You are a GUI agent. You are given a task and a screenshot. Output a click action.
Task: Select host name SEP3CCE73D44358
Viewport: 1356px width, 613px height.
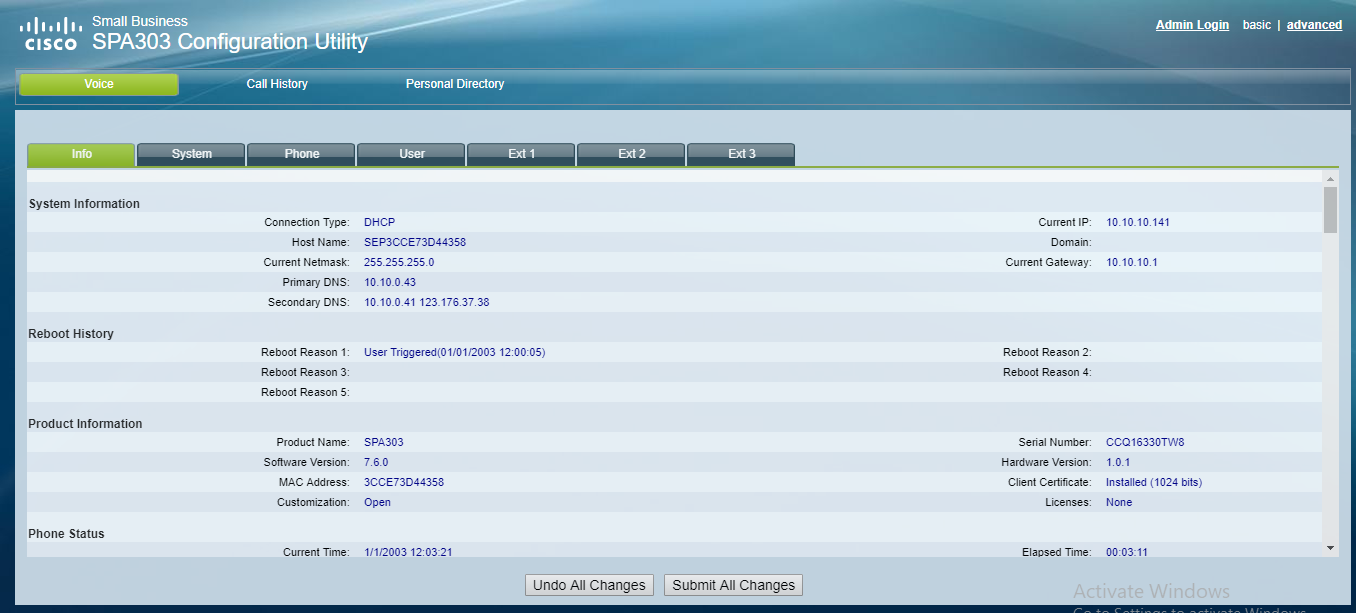(x=415, y=242)
